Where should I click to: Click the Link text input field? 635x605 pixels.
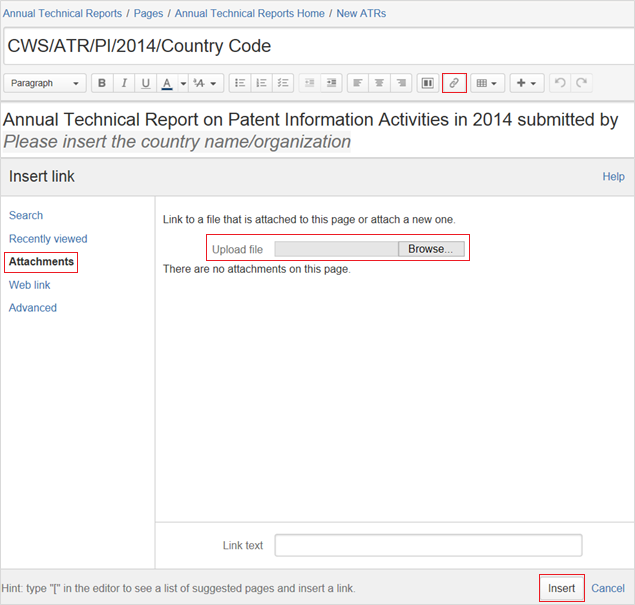[428, 545]
